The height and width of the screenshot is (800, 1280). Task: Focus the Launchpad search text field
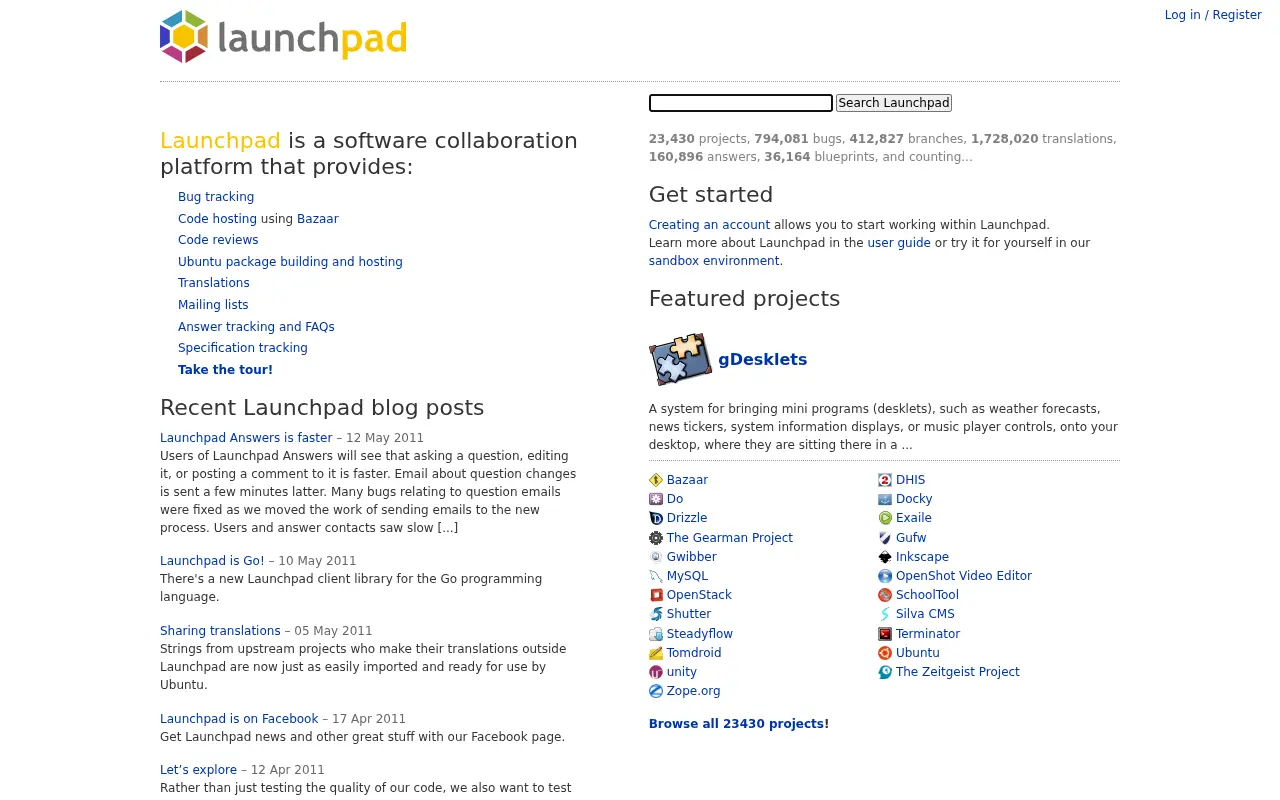(741, 103)
